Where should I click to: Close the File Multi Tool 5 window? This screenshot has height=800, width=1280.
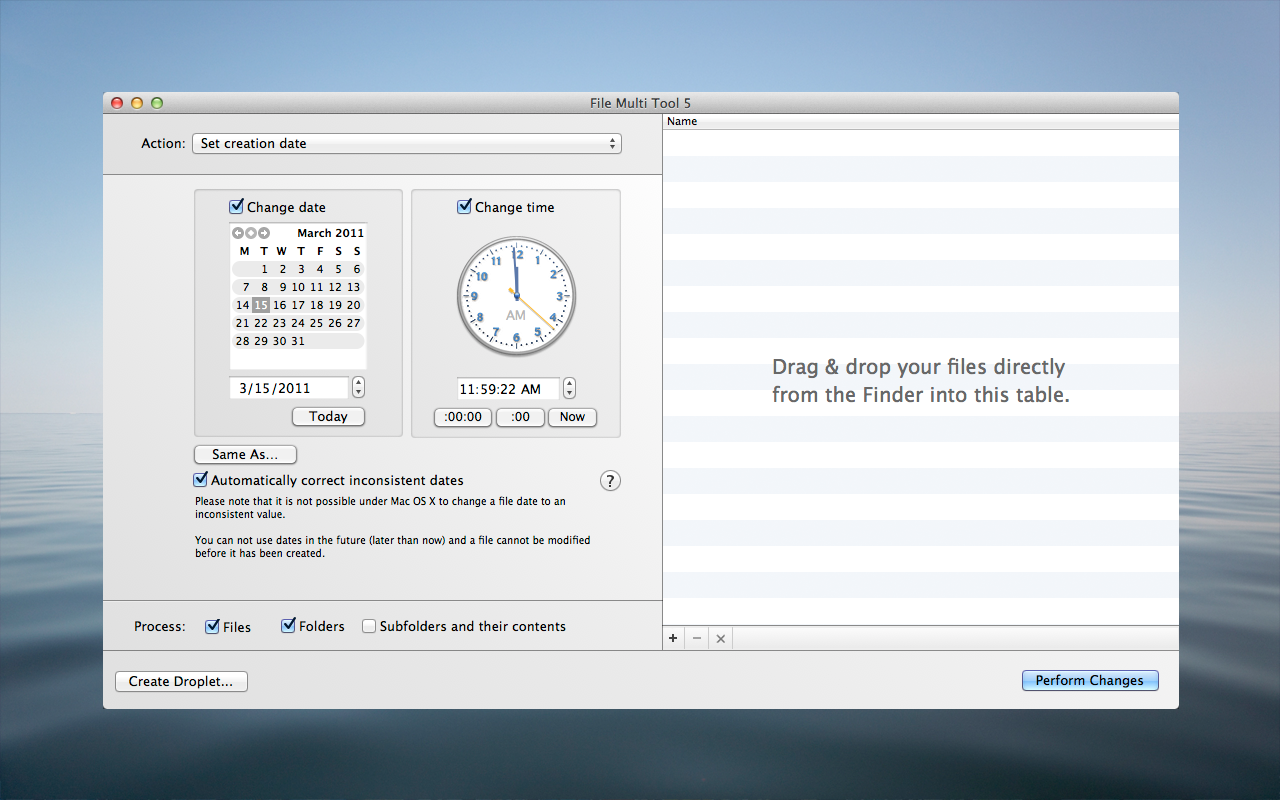(x=117, y=103)
